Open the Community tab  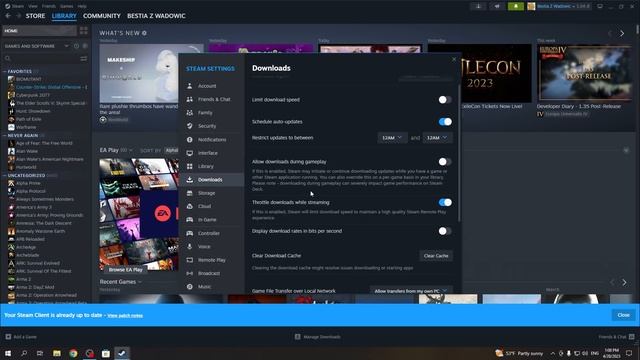(102, 16)
